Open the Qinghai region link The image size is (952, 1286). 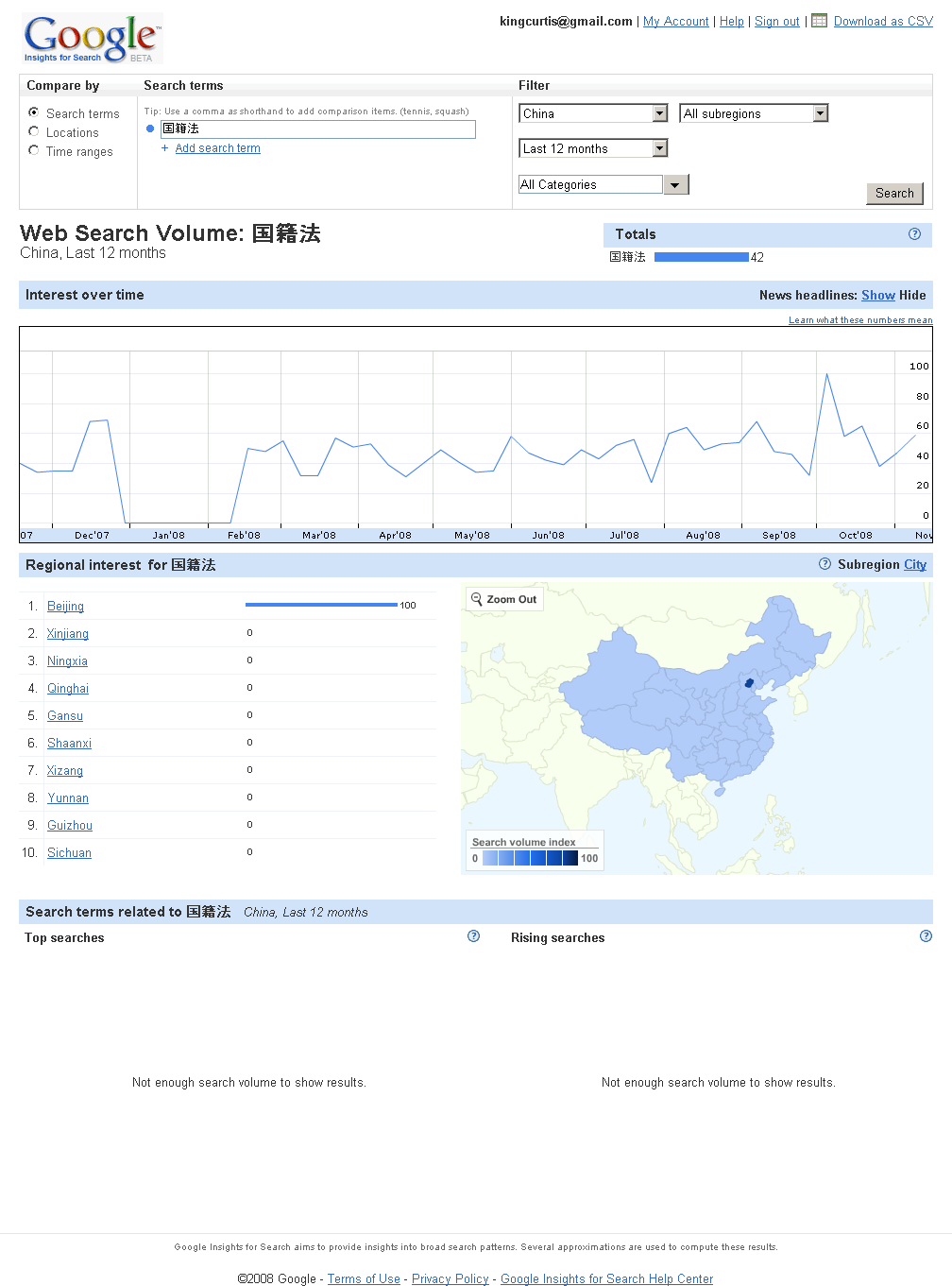tap(68, 689)
